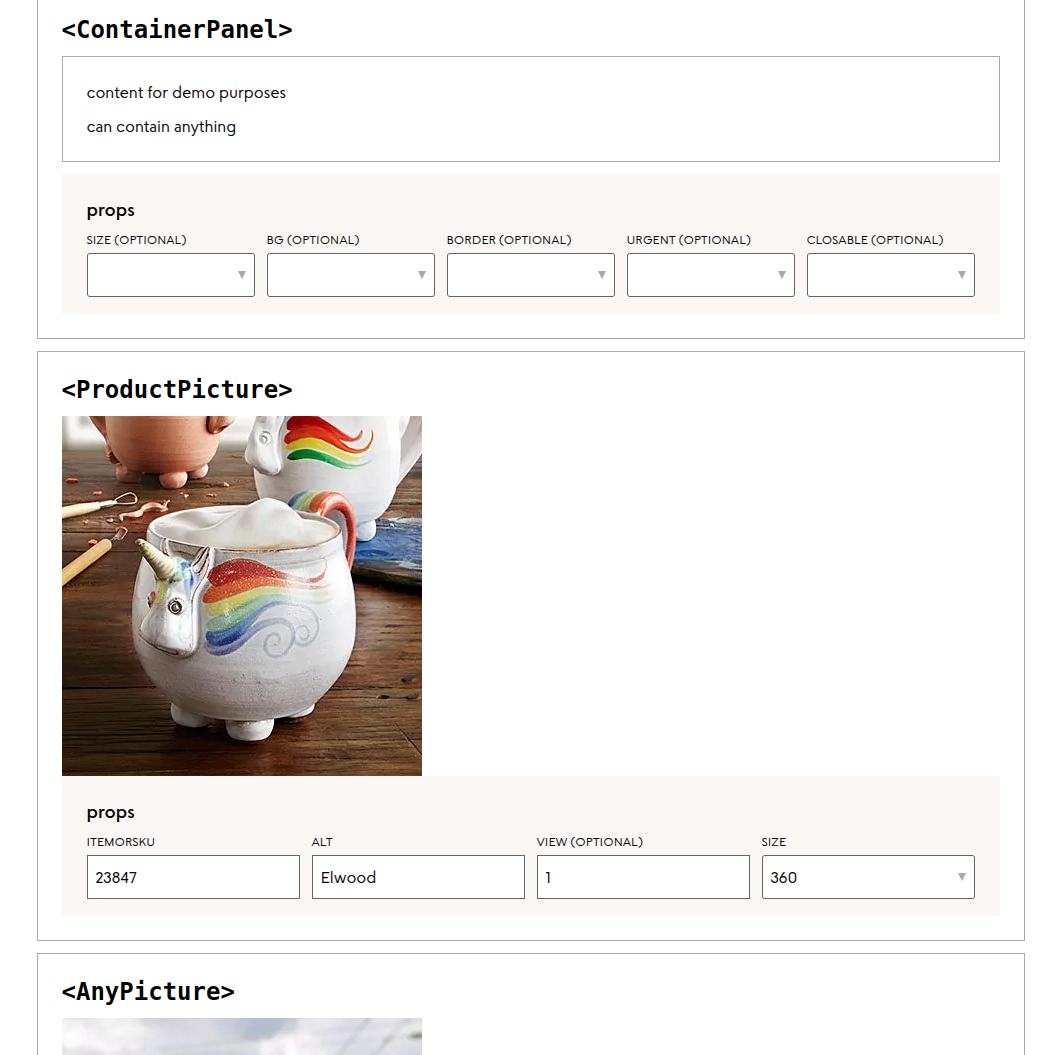Expand the BG (OPTIONAL) dropdown

pos(351,275)
